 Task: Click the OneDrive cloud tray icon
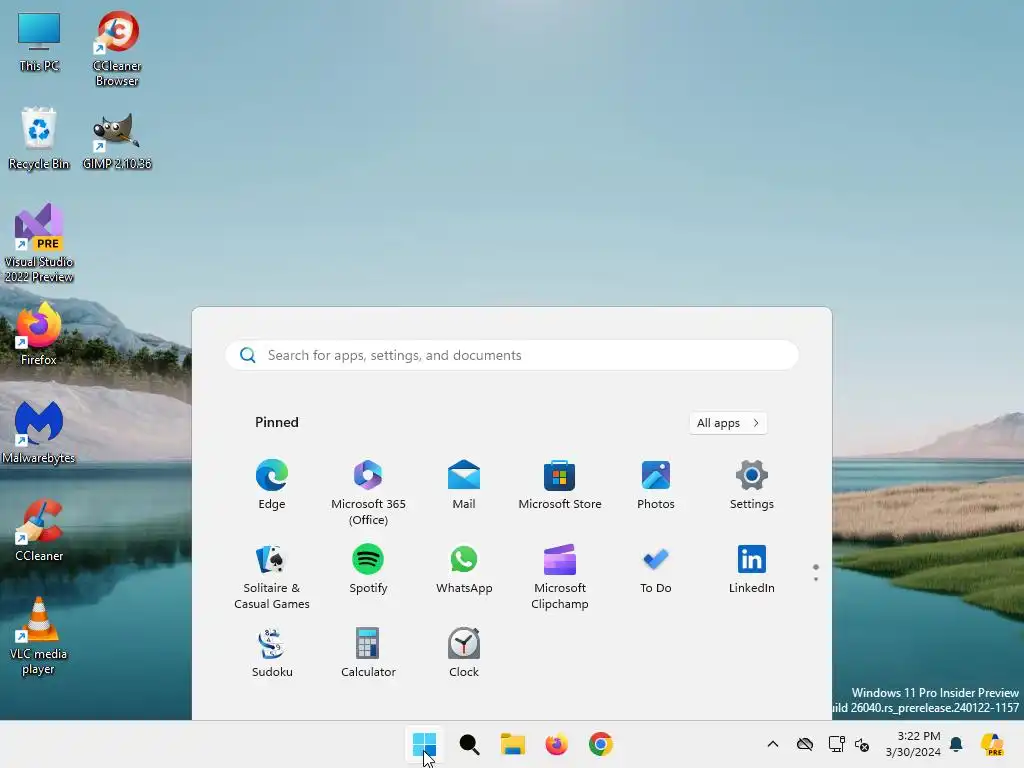click(x=805, y=744)
